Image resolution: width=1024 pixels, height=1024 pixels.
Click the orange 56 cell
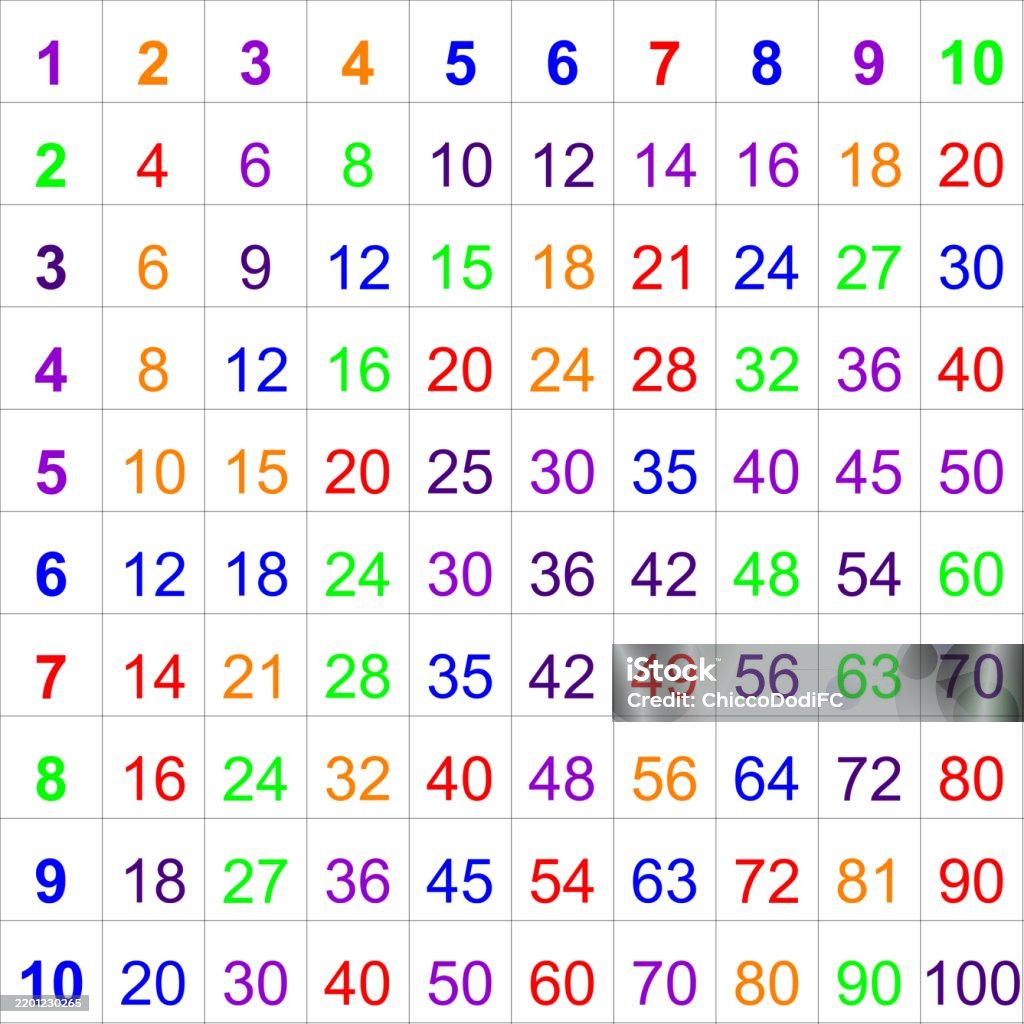(664, 778)
